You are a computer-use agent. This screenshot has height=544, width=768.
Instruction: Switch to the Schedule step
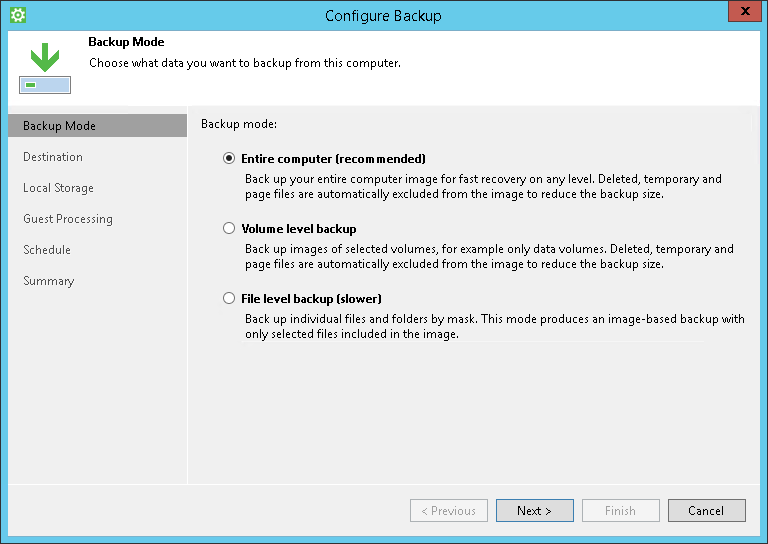(x=47, y=250)
